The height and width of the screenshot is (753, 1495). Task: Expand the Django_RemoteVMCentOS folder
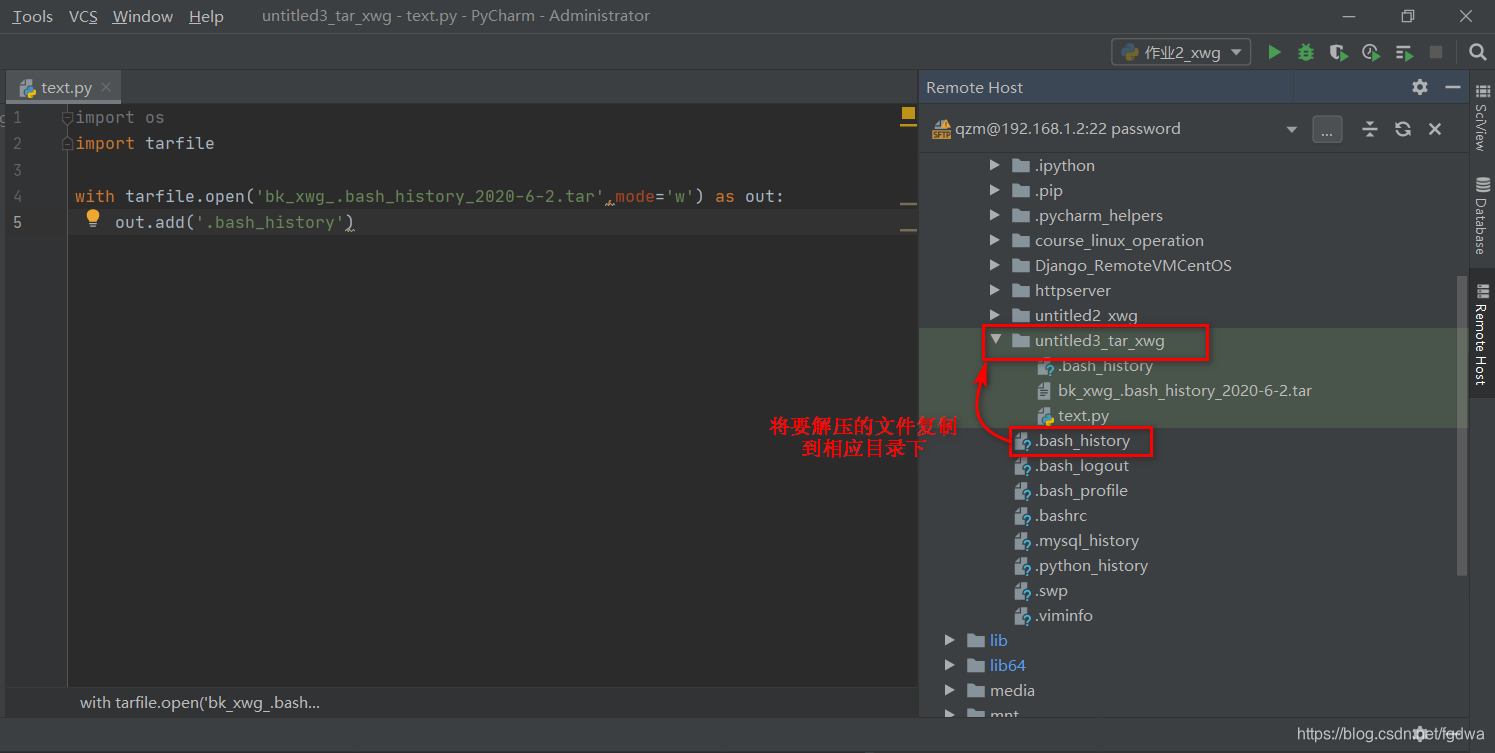[994, 265]
